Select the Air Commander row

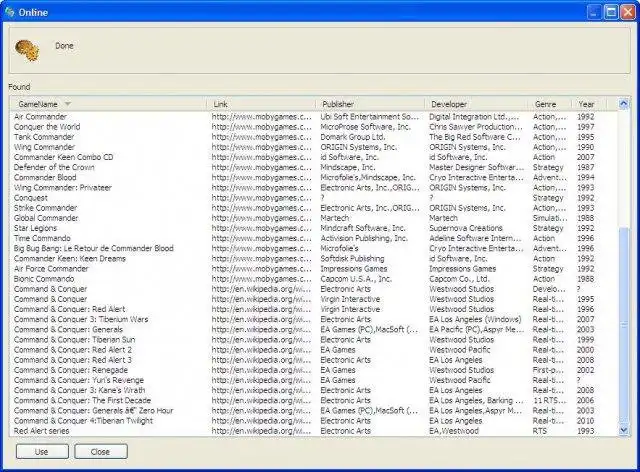point(313,117)
